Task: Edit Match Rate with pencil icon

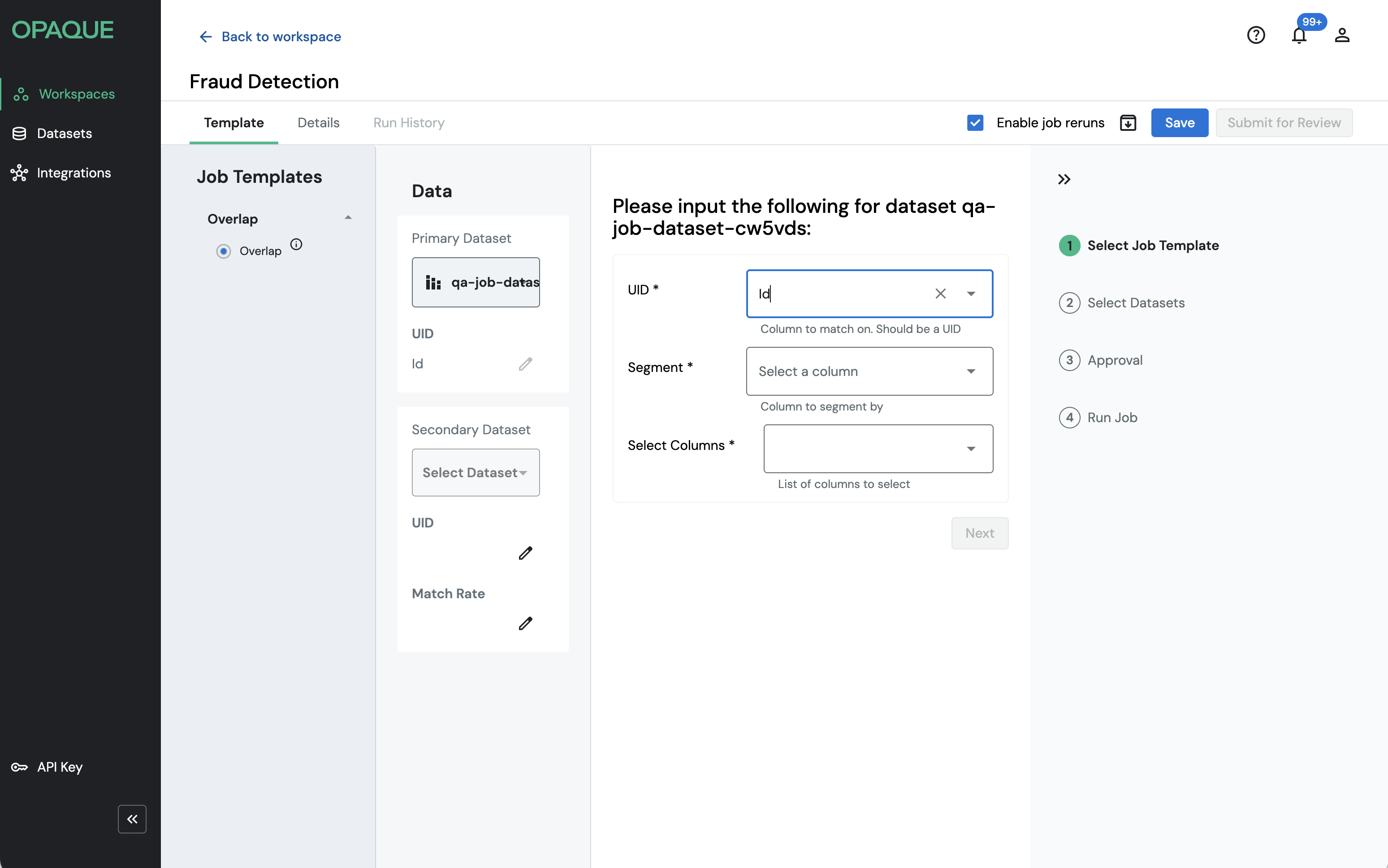Action: click(x=525, y=623)
